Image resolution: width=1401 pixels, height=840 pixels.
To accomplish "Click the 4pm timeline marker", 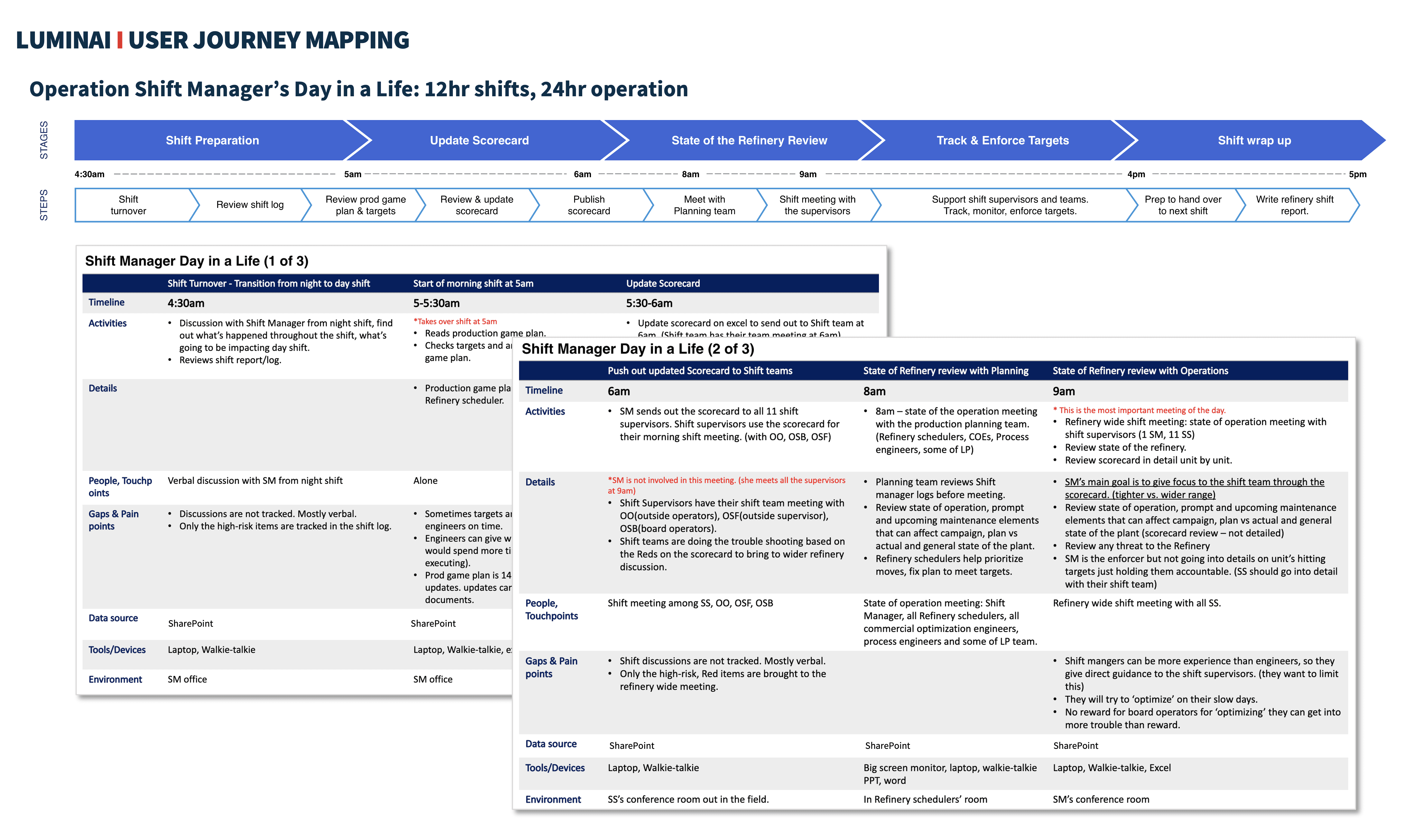I will (x=1136, y=174).
